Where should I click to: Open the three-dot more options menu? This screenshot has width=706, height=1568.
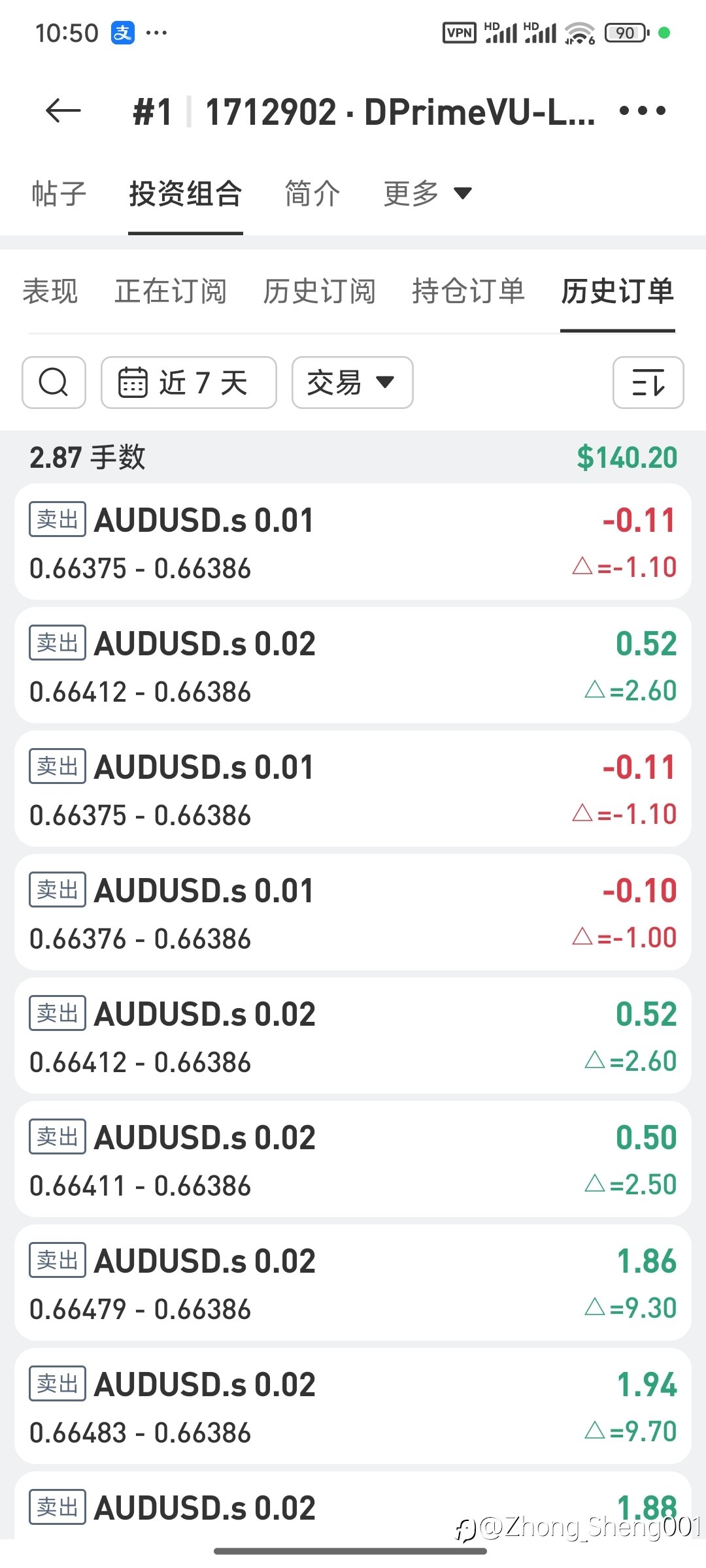[x=643, y=111]
